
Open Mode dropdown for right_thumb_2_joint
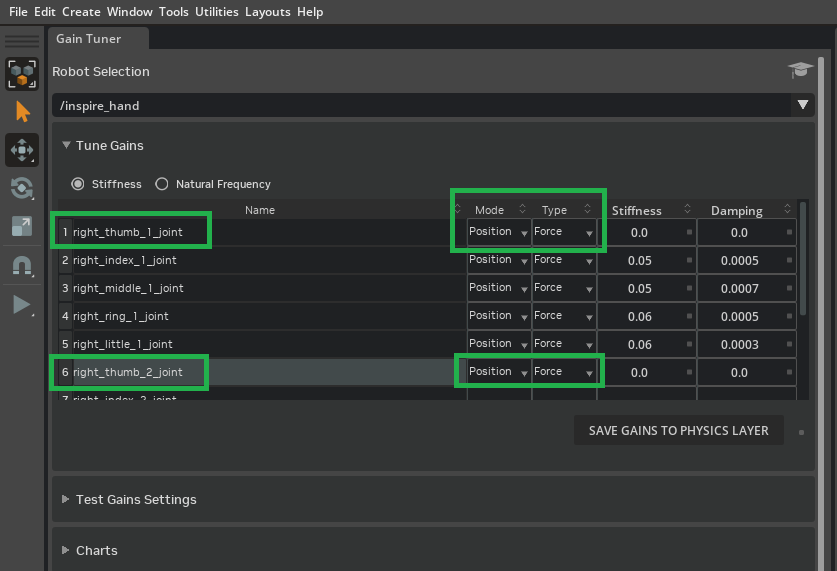(x=499, y=372)
